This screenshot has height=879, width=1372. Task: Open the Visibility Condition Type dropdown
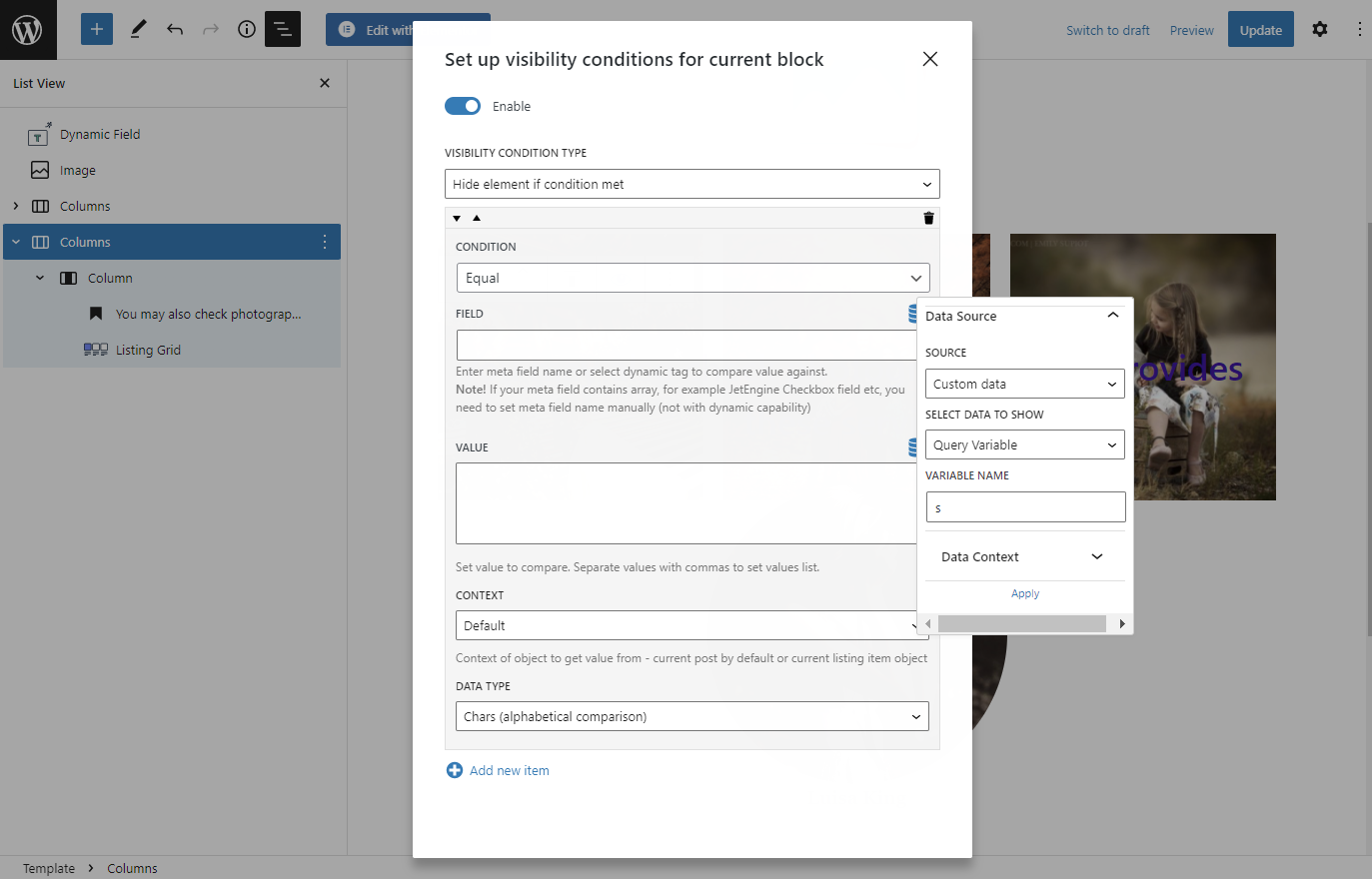(692, 184)
